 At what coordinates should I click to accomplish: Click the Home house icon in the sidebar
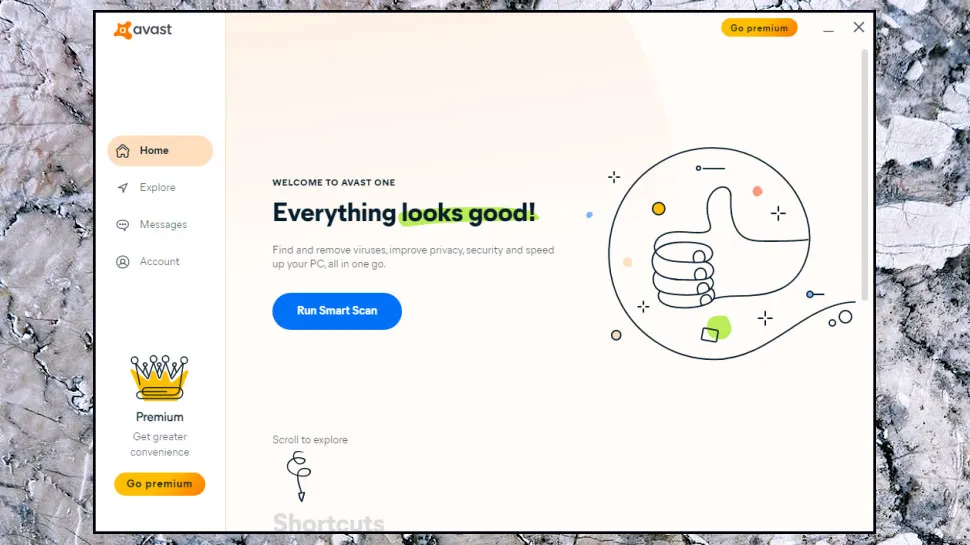(x=123, y=151)
